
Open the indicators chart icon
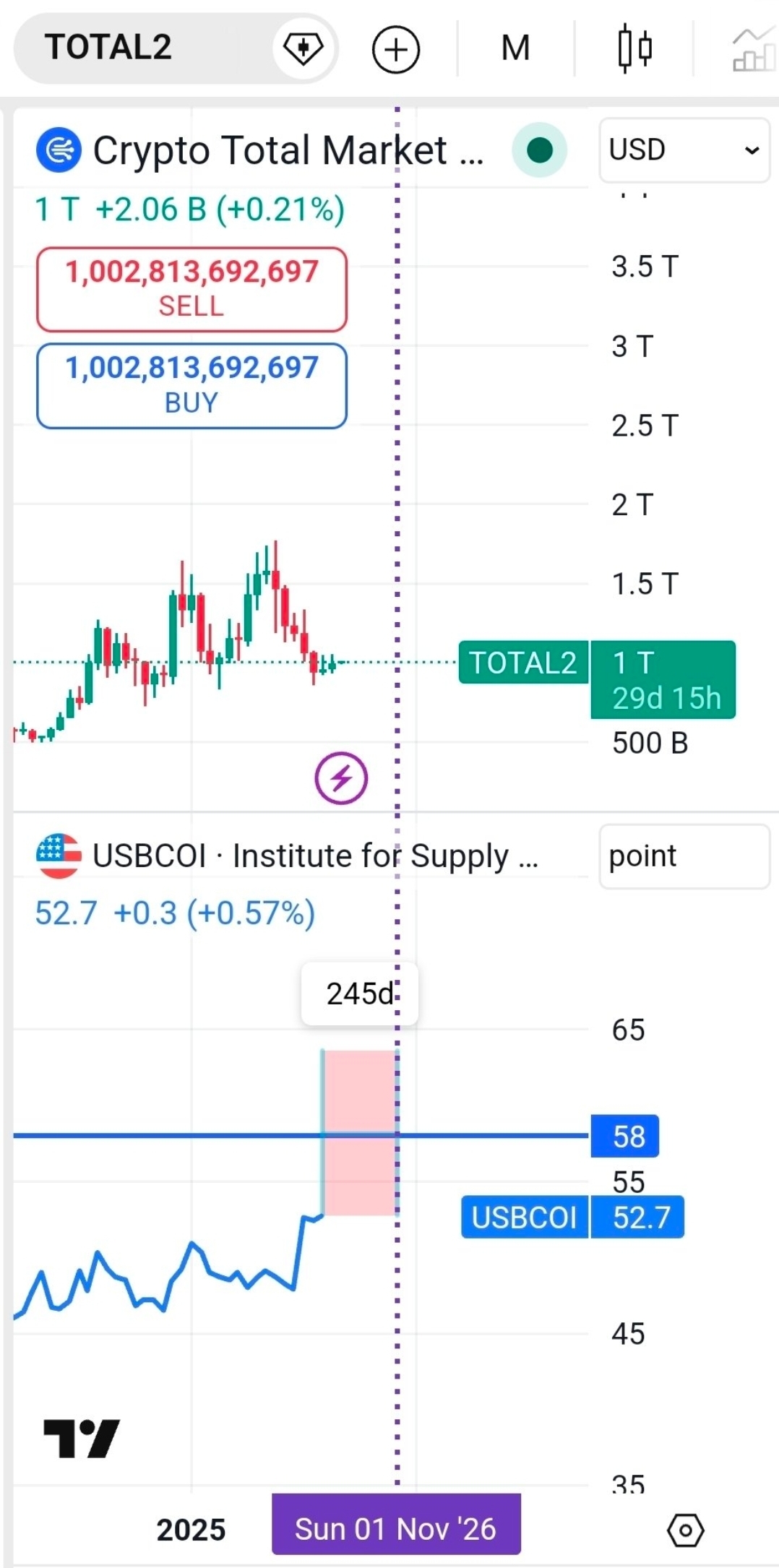754,49
